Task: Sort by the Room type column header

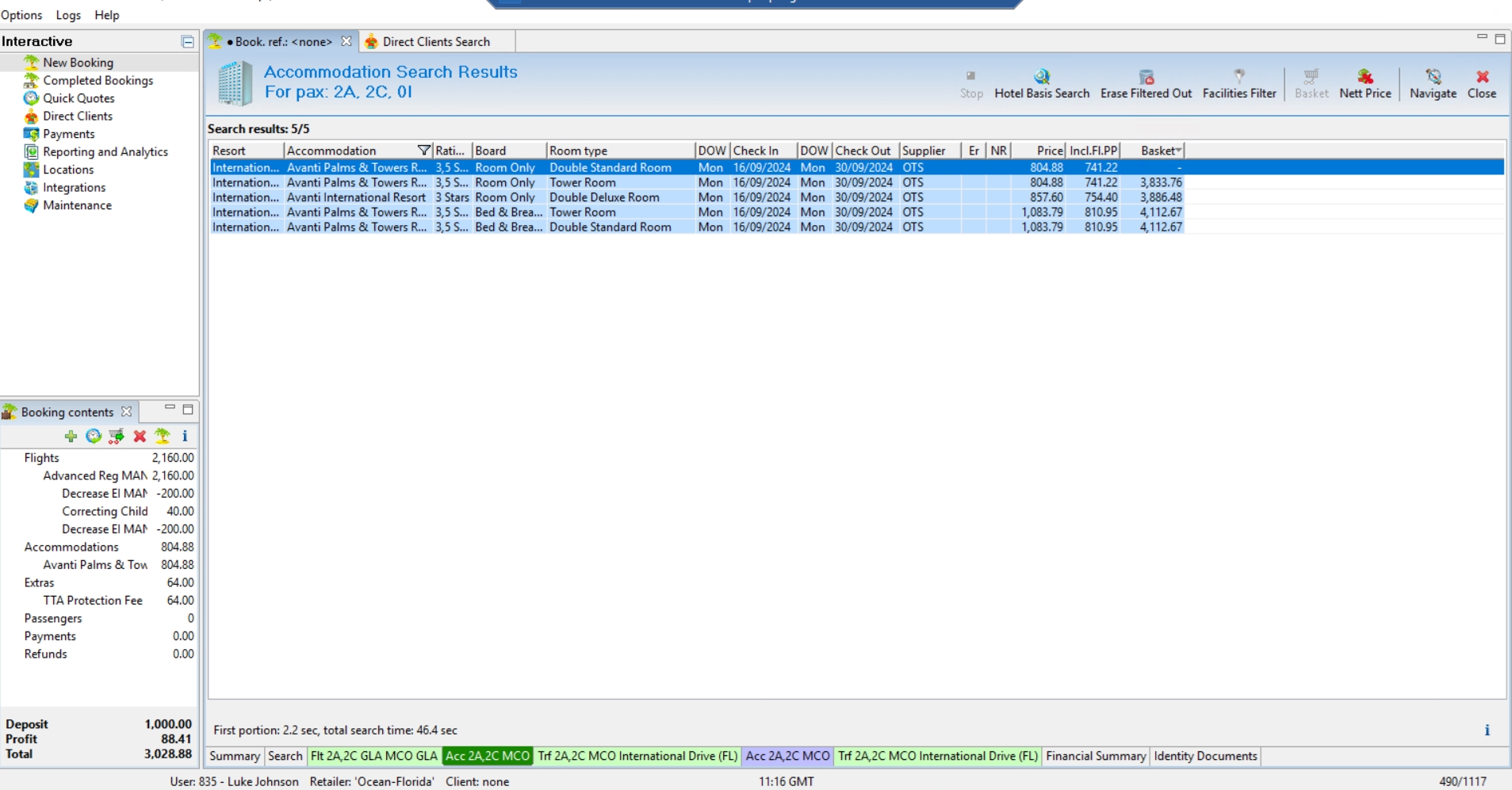Action: tap(621, 151)
